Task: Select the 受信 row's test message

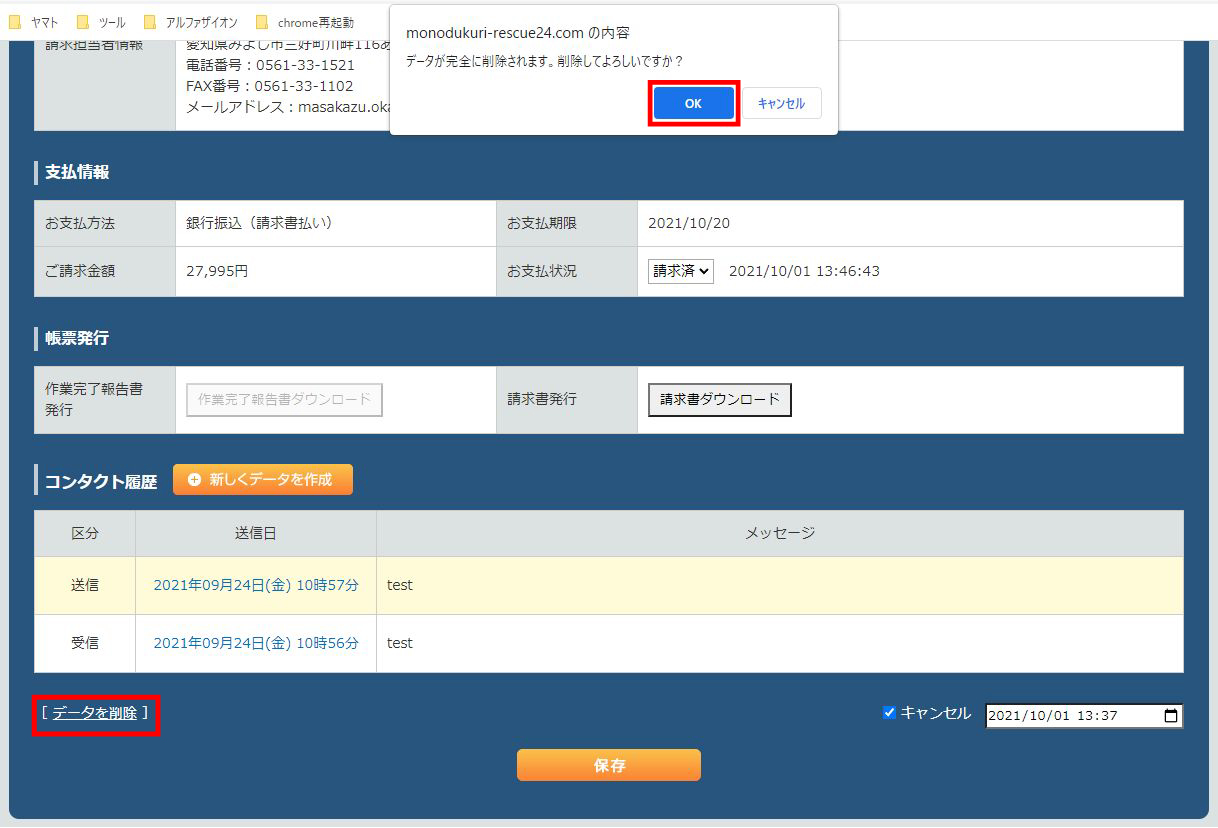Action: pyautogui.click(x=400, y=643)
